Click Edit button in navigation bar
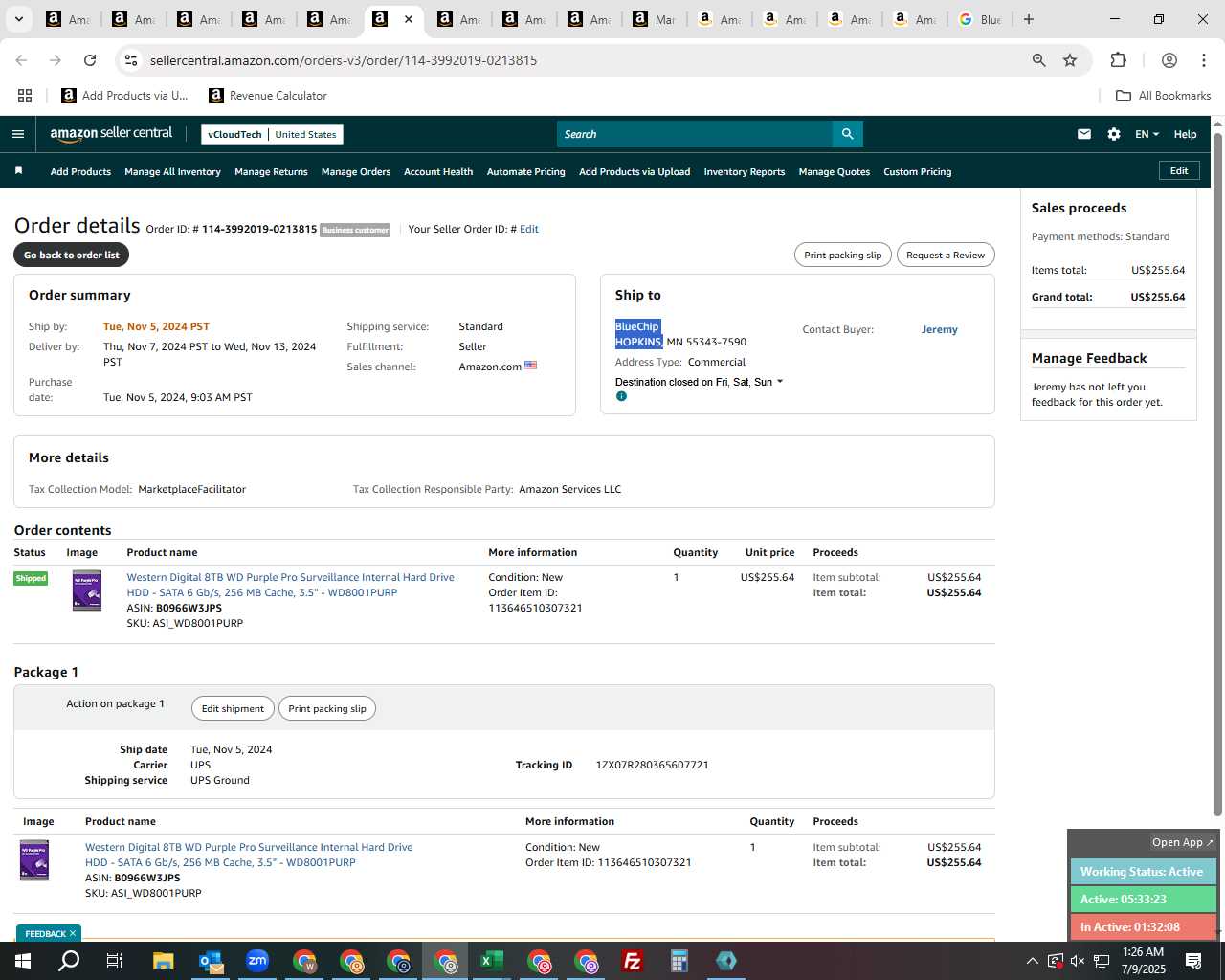Screen dimensions: 1225x980 point(1179,170)
